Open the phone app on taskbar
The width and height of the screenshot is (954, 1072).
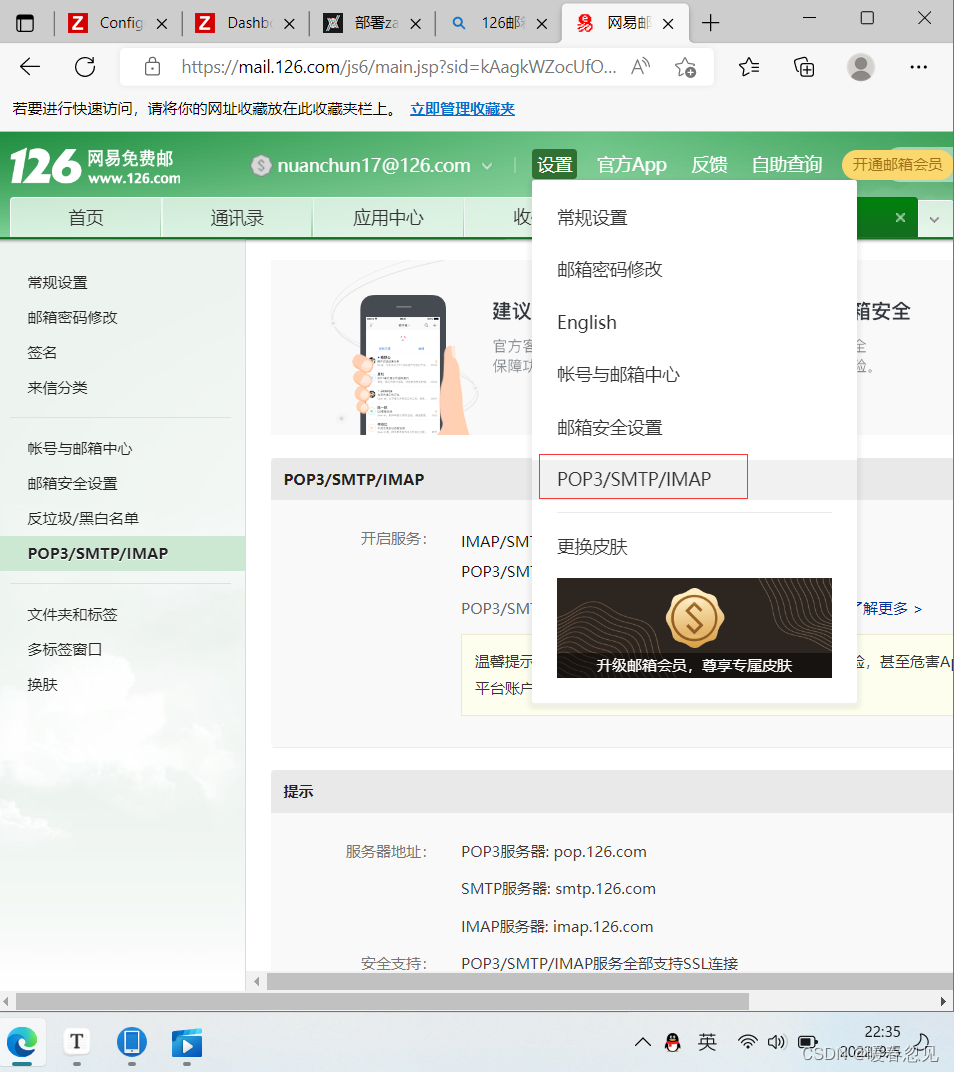(x=131, y=1042)
